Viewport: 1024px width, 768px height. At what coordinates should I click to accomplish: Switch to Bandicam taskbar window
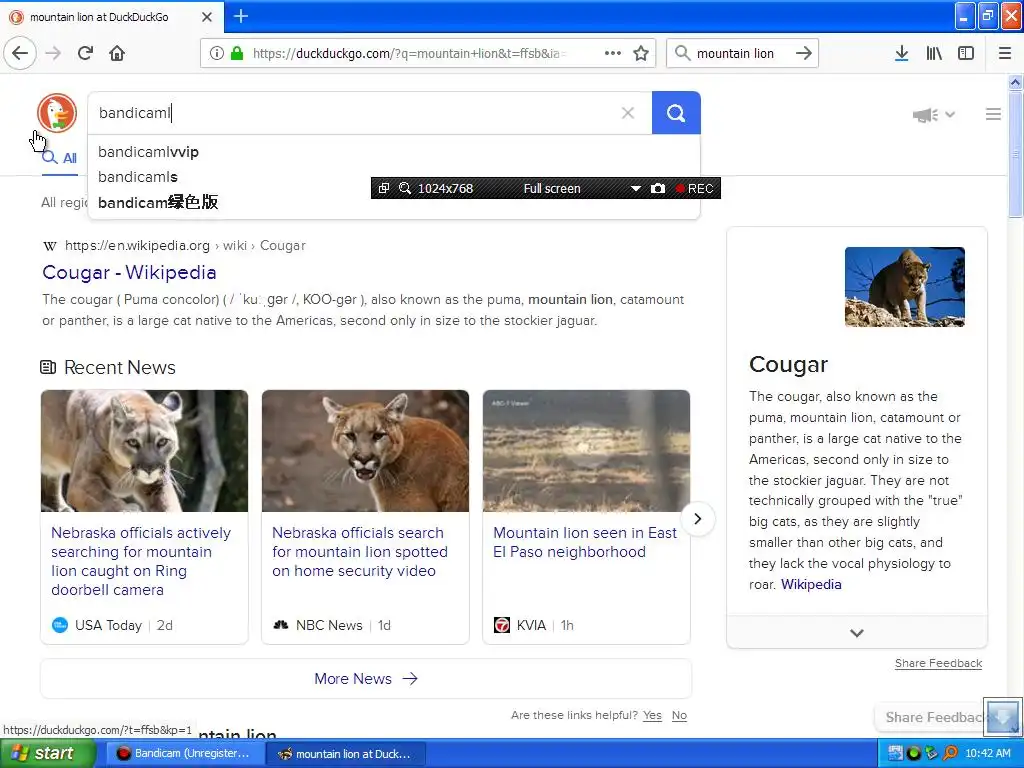coord(185,754)
